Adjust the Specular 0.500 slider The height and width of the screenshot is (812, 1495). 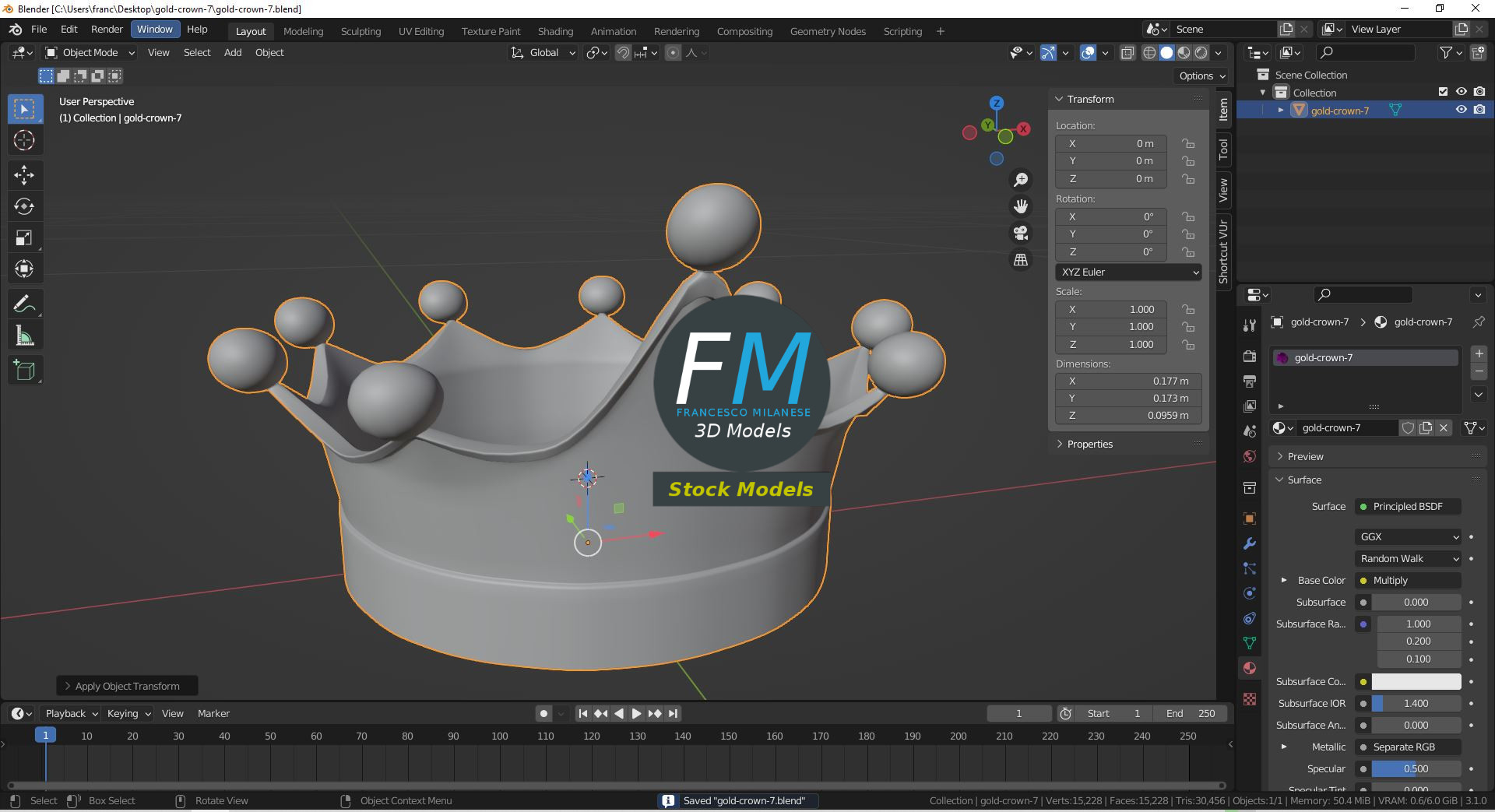click(x=1416, y=768)
